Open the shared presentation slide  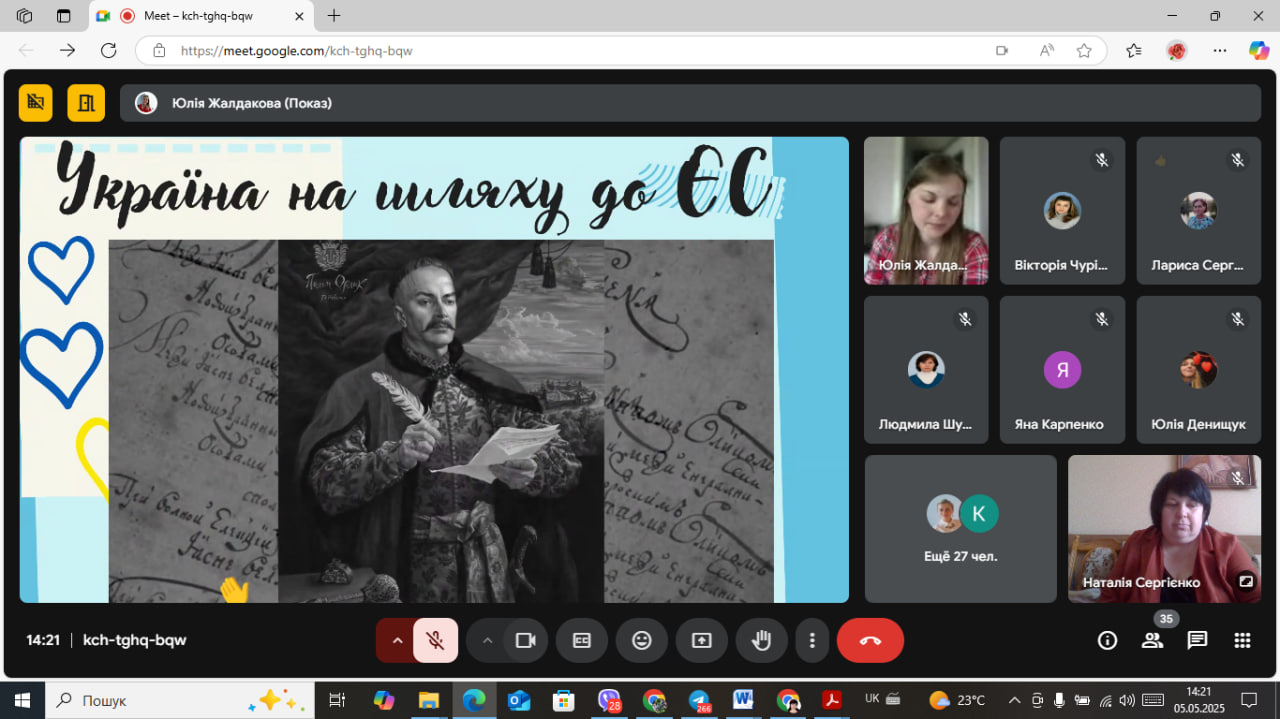tap(434, 370)
